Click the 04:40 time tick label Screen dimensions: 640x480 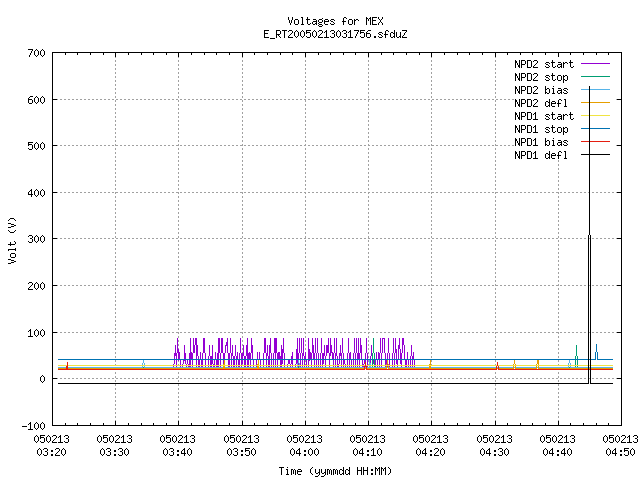tap(558, 453)
